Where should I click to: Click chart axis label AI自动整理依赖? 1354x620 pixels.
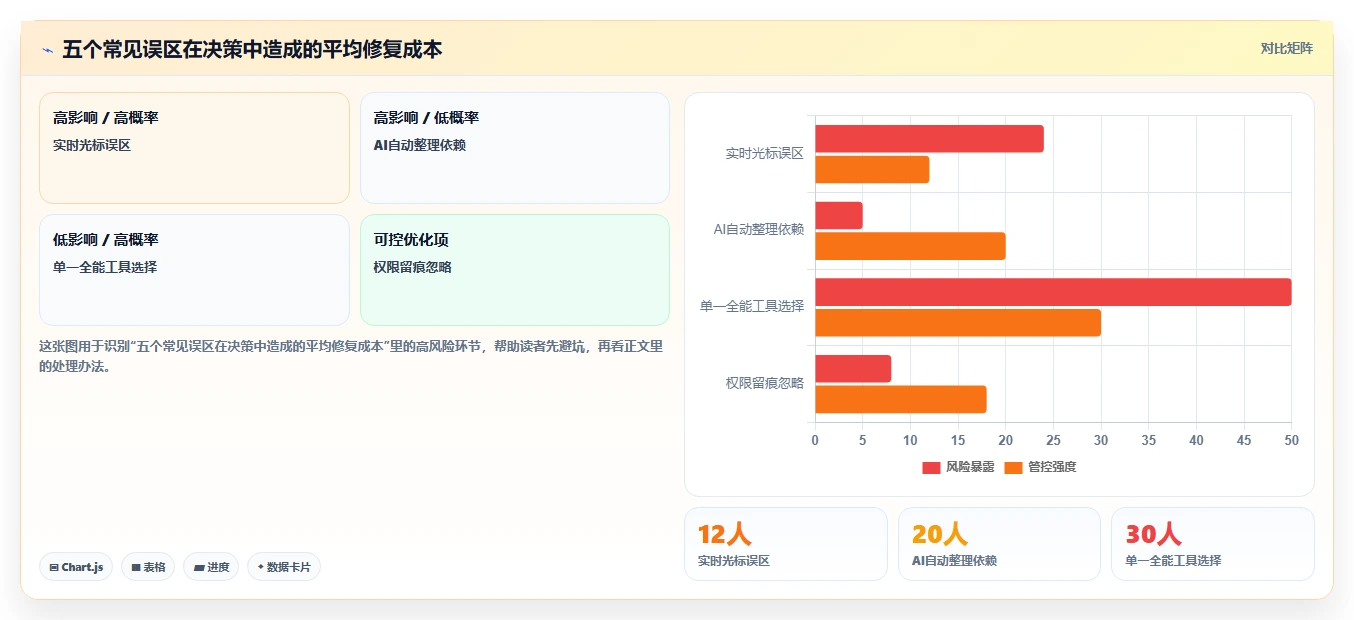759,230
